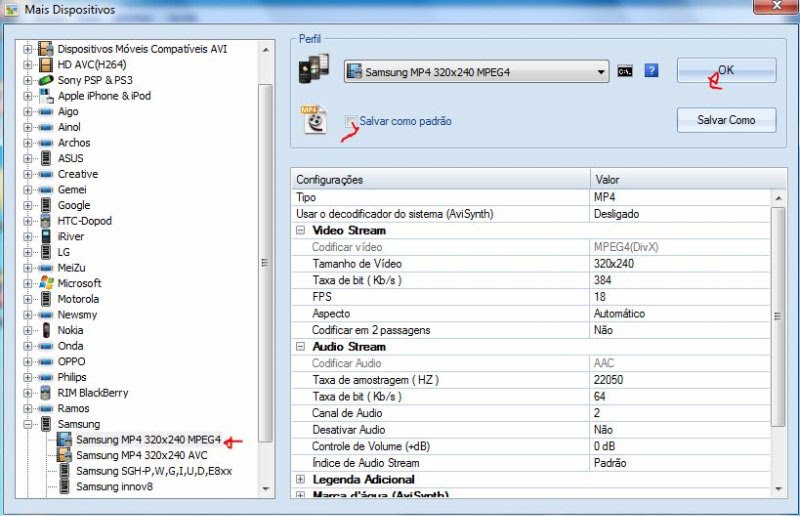This screenshot has height=516, width=800.
Task: Click the Microsoft Windows logo icon
Action: tap(45, 283)
